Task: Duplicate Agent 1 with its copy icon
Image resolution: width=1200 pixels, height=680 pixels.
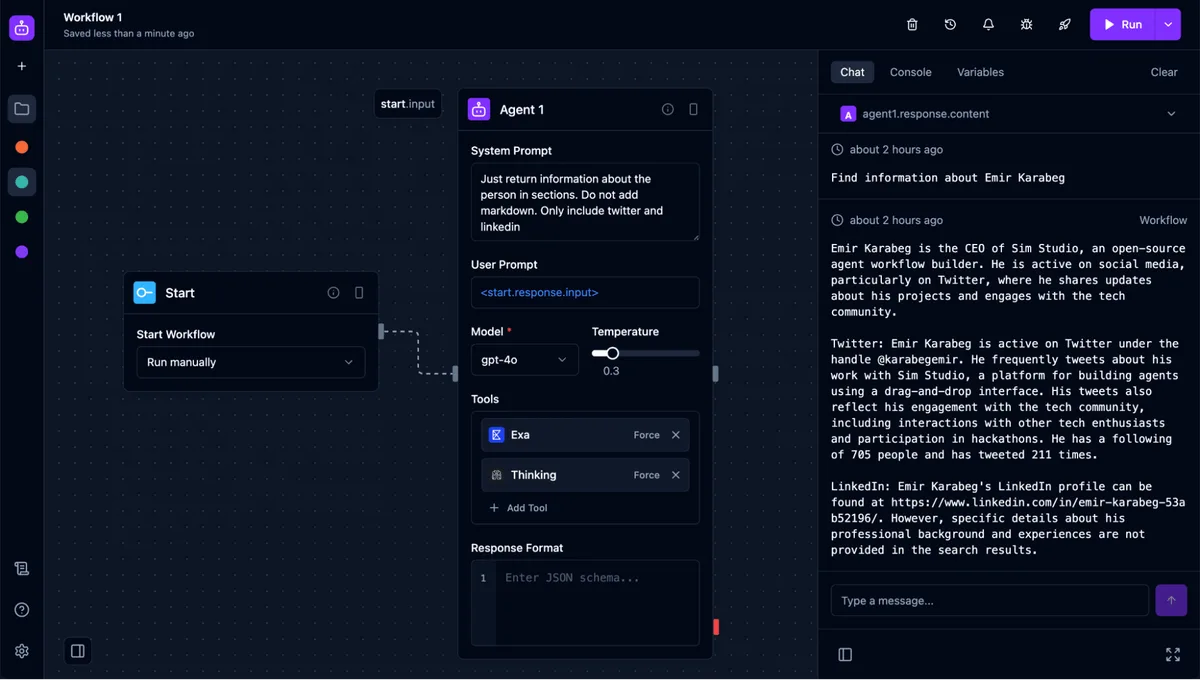Action: click(694, 110)
